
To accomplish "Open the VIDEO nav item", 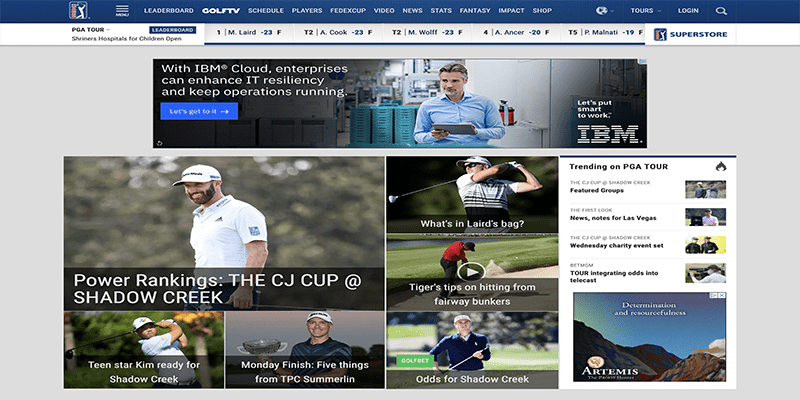I will (x=384, y=11).
